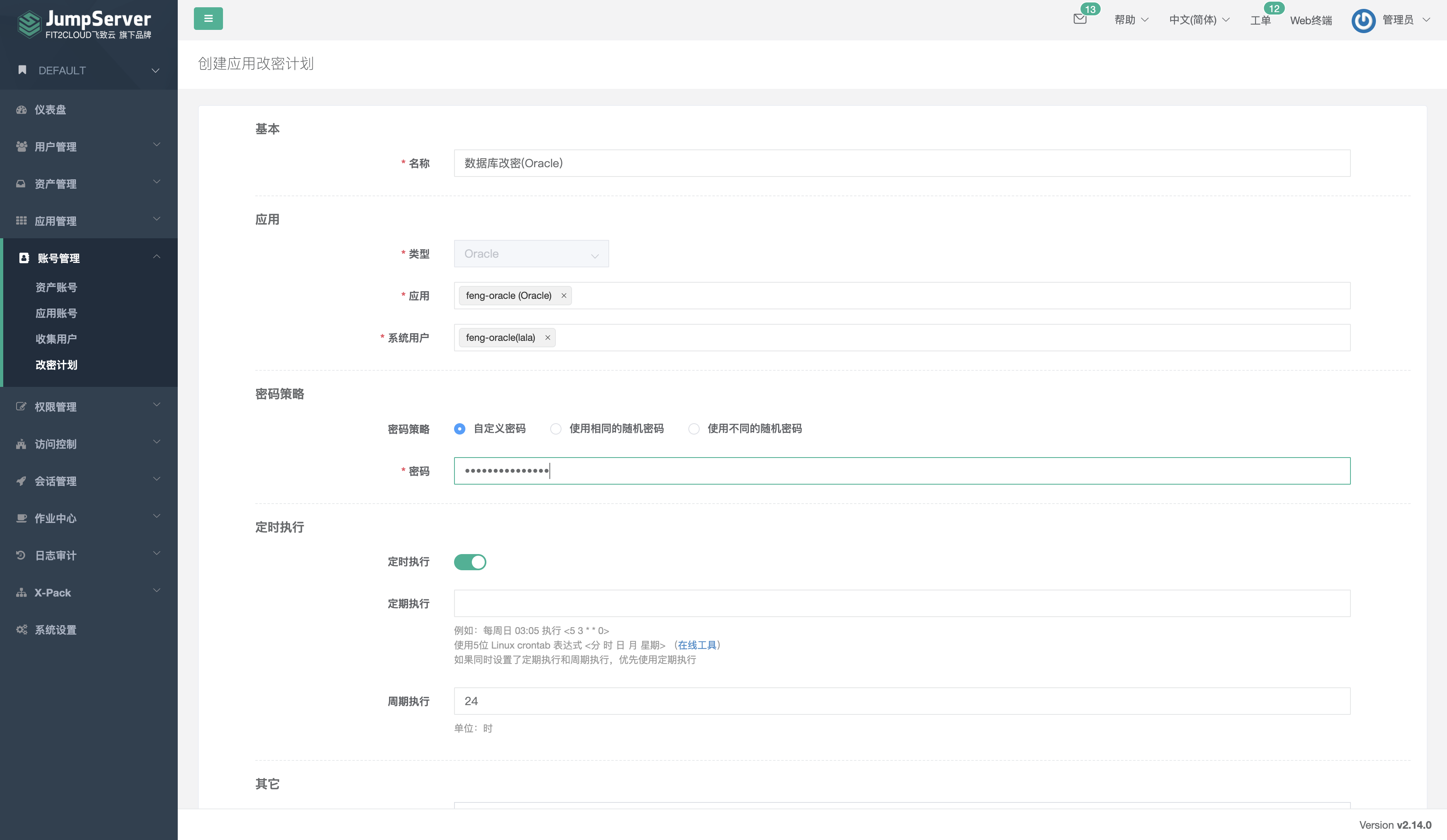Click the DEFAULT bookmark icon
Viewport: 1447px width, 840px height.
(22, 70)
